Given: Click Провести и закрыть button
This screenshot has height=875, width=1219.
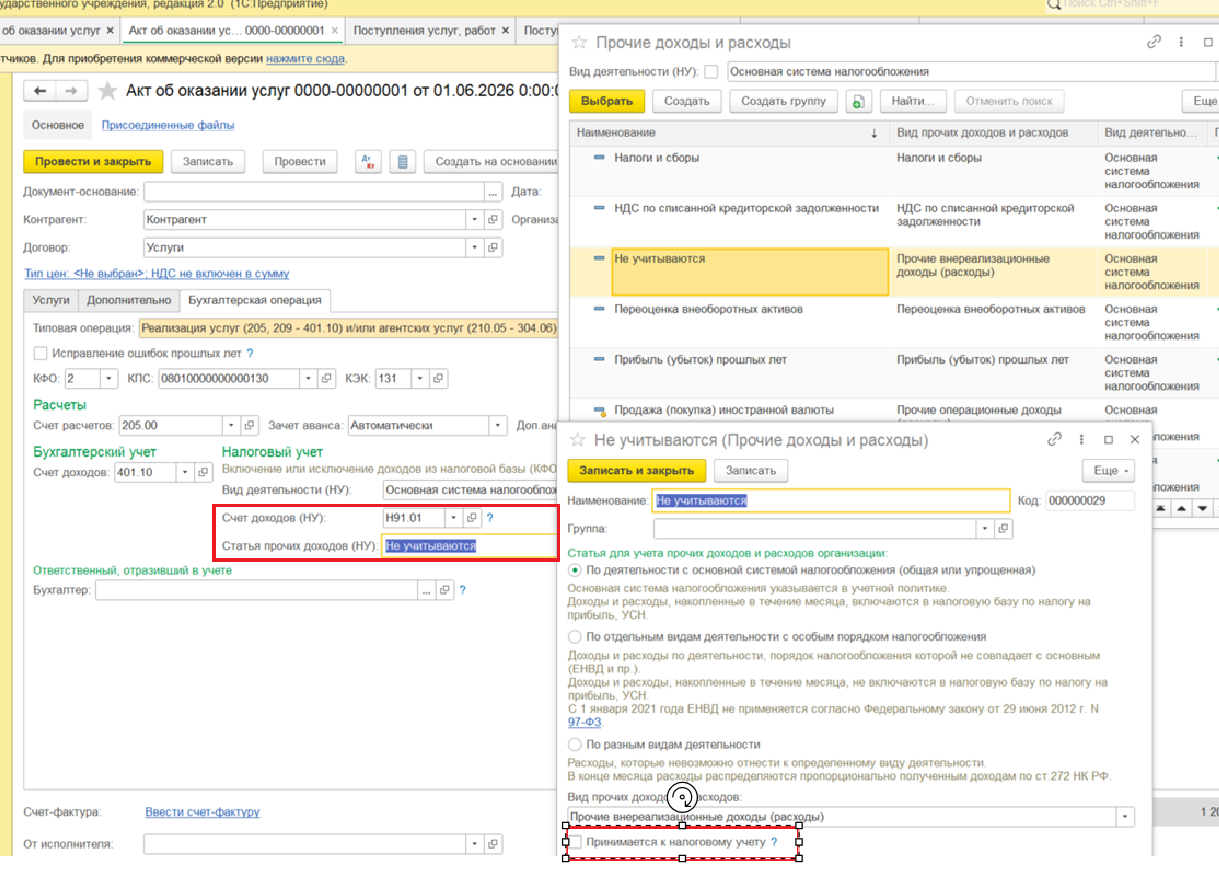Looking at the screenshot, I should click(93, 161).
